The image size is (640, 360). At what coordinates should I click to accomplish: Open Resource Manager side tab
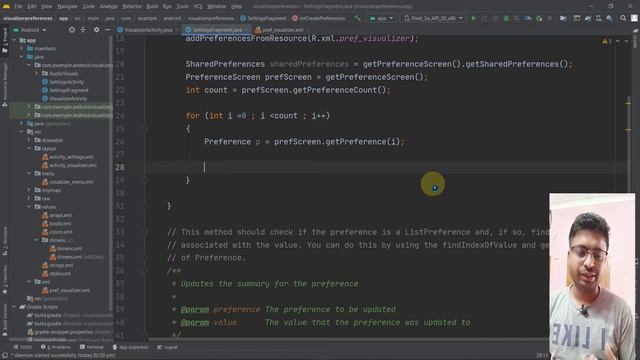tap(5, 84)
